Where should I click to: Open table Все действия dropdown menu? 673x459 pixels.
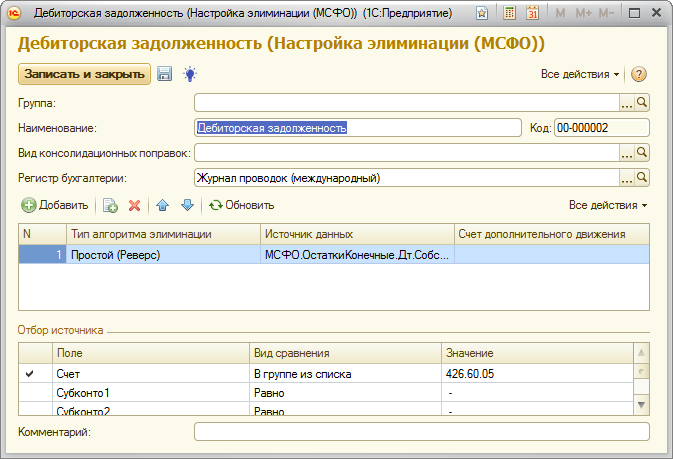pos(608,205)
